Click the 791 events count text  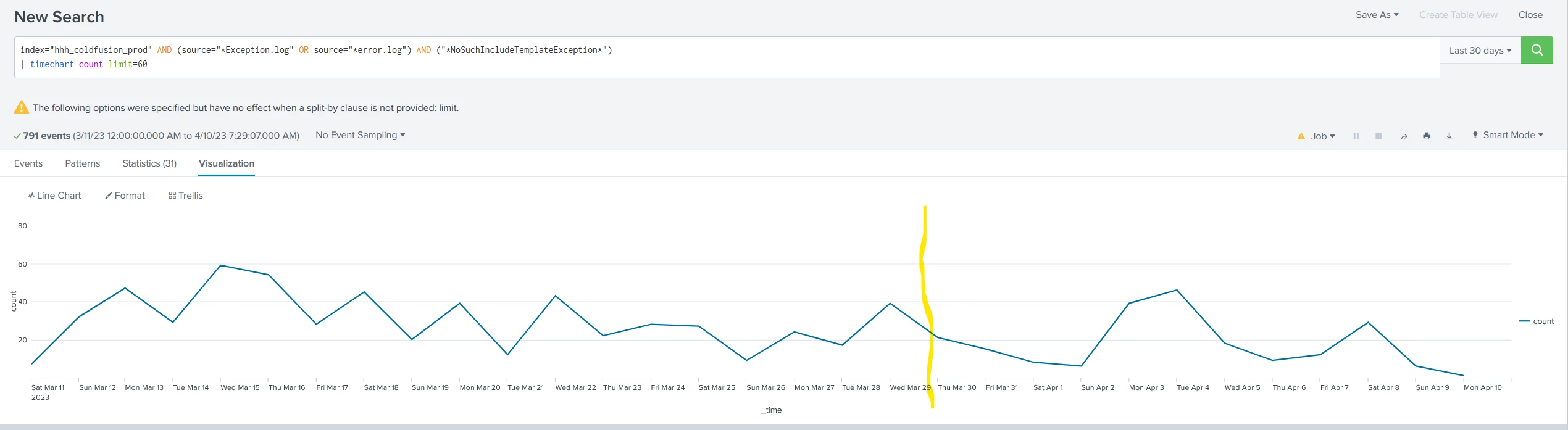click(x=46, y=136)
